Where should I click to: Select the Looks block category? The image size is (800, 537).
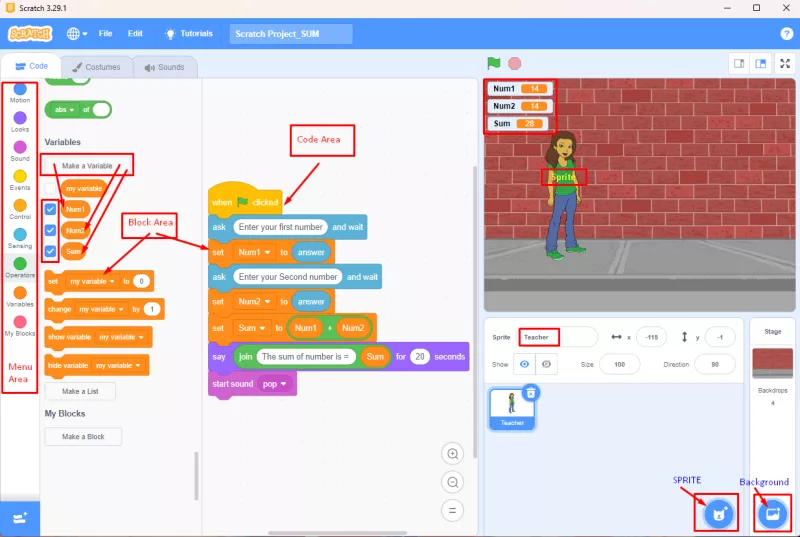[x=20, y=122]
